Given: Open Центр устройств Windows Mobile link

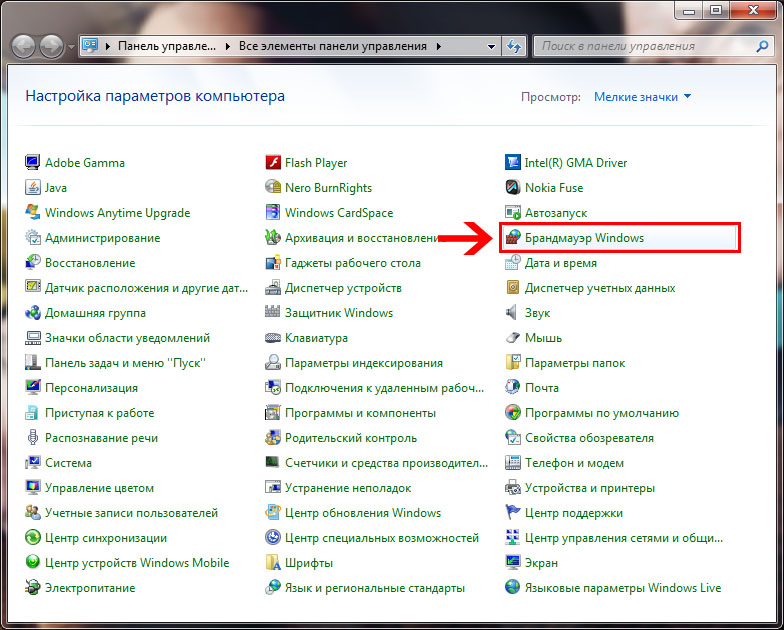Looking at the screenshot, I should [137, 563].
